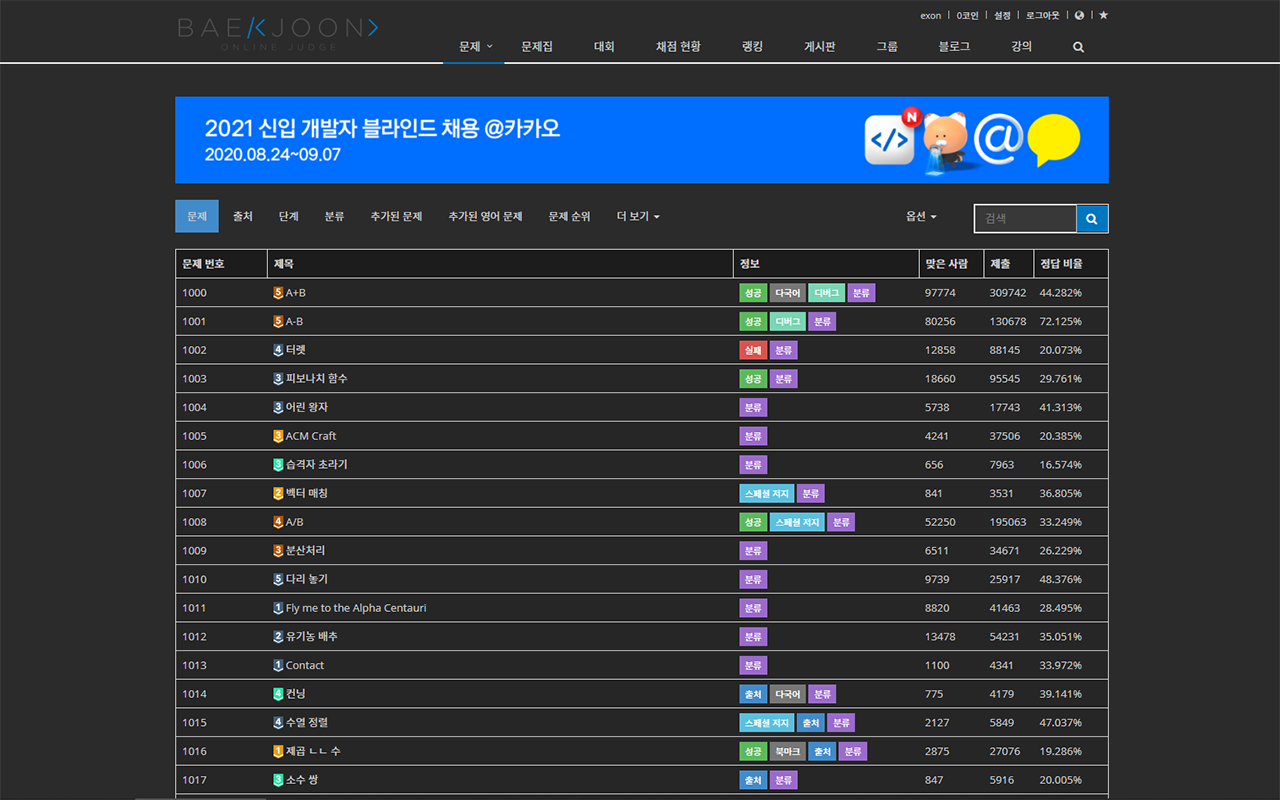Click the tier badge icon next to 습격자 초라기
1280x800 pixels.
click(278, 465)
